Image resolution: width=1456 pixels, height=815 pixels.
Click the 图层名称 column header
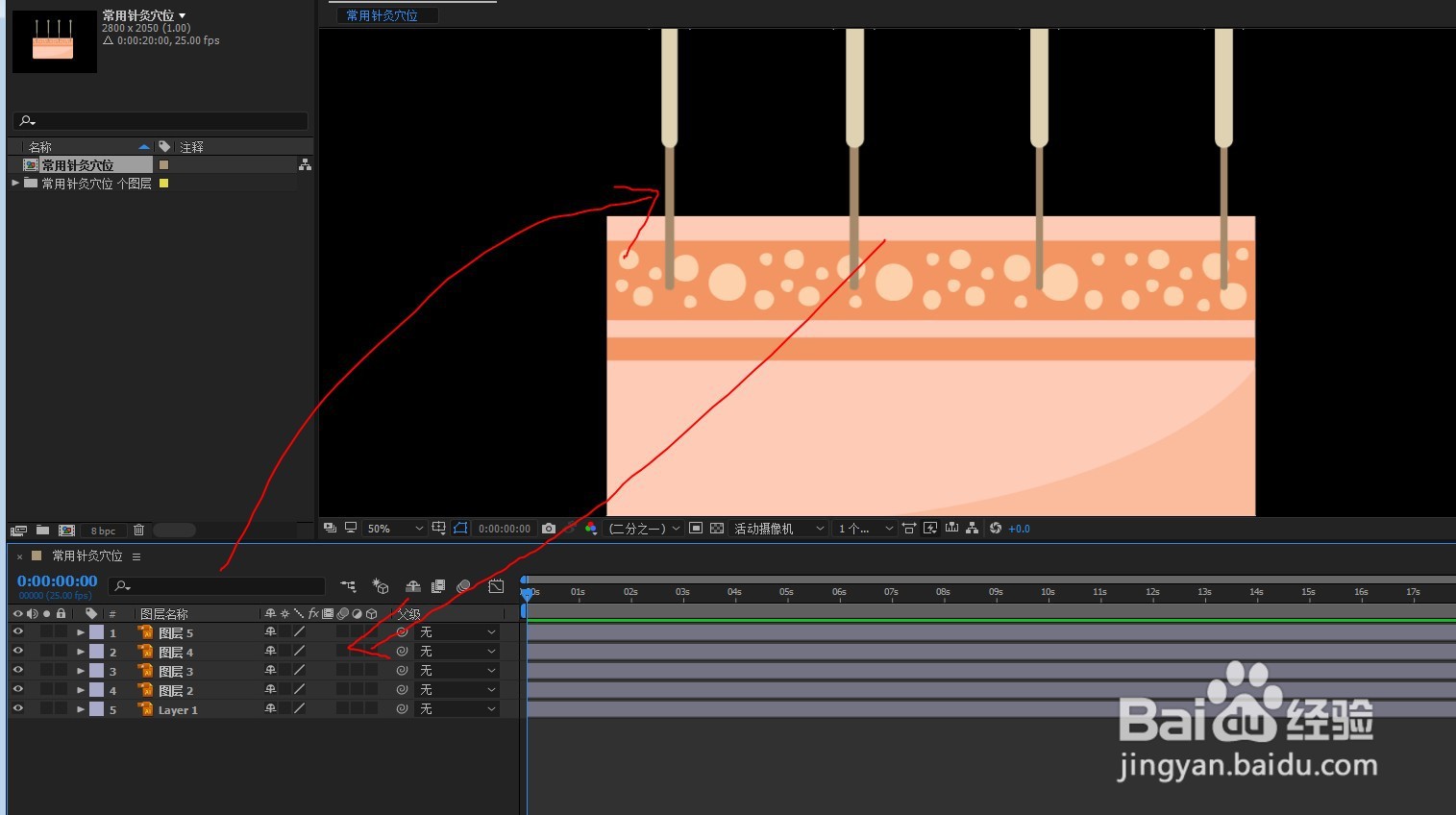click(164, 613)
